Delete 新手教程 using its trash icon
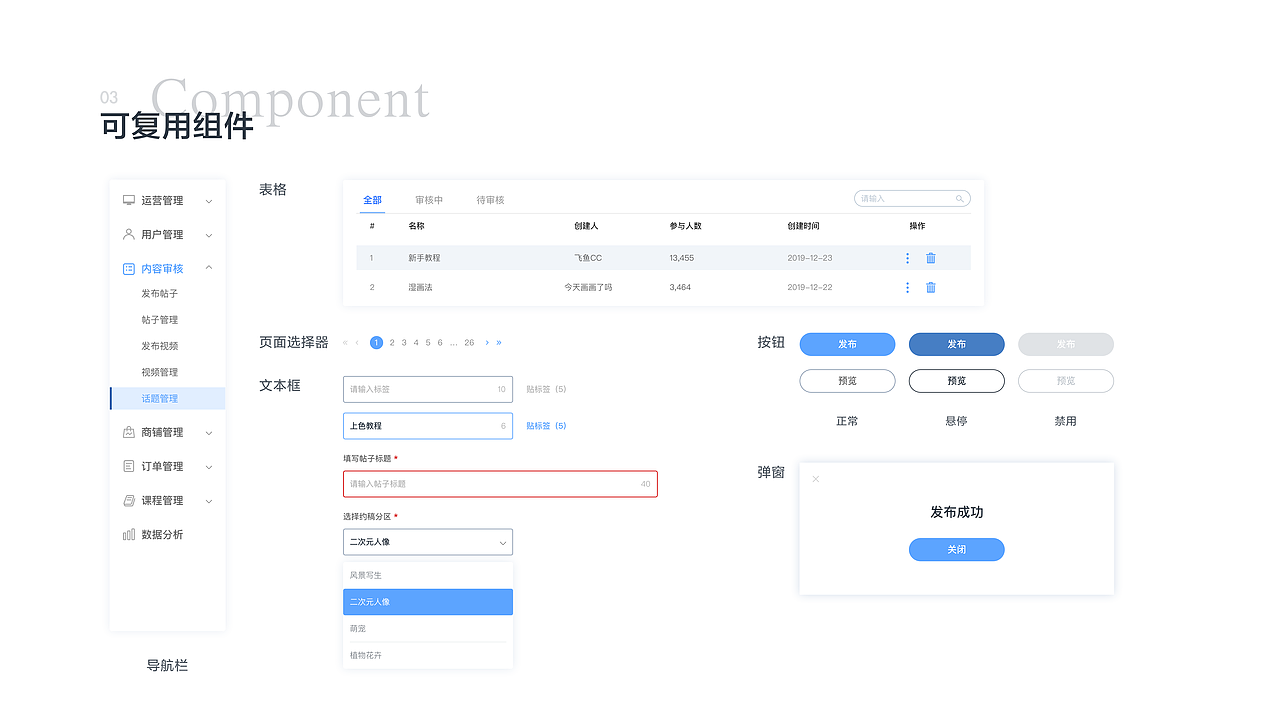Viewport: 1280px width, 720px height. point(930,257)
